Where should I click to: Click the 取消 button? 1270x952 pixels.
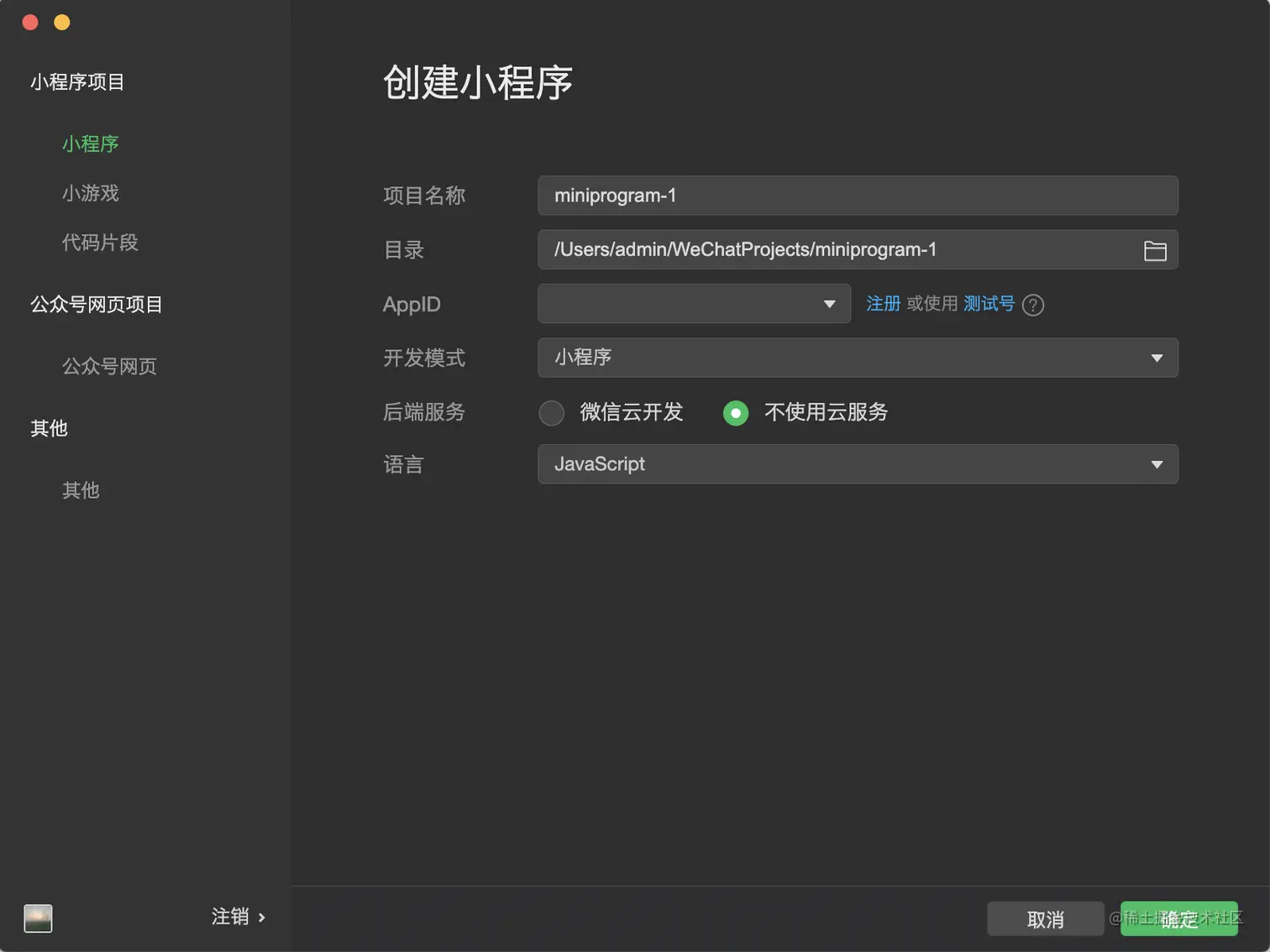click(1045, 919)
